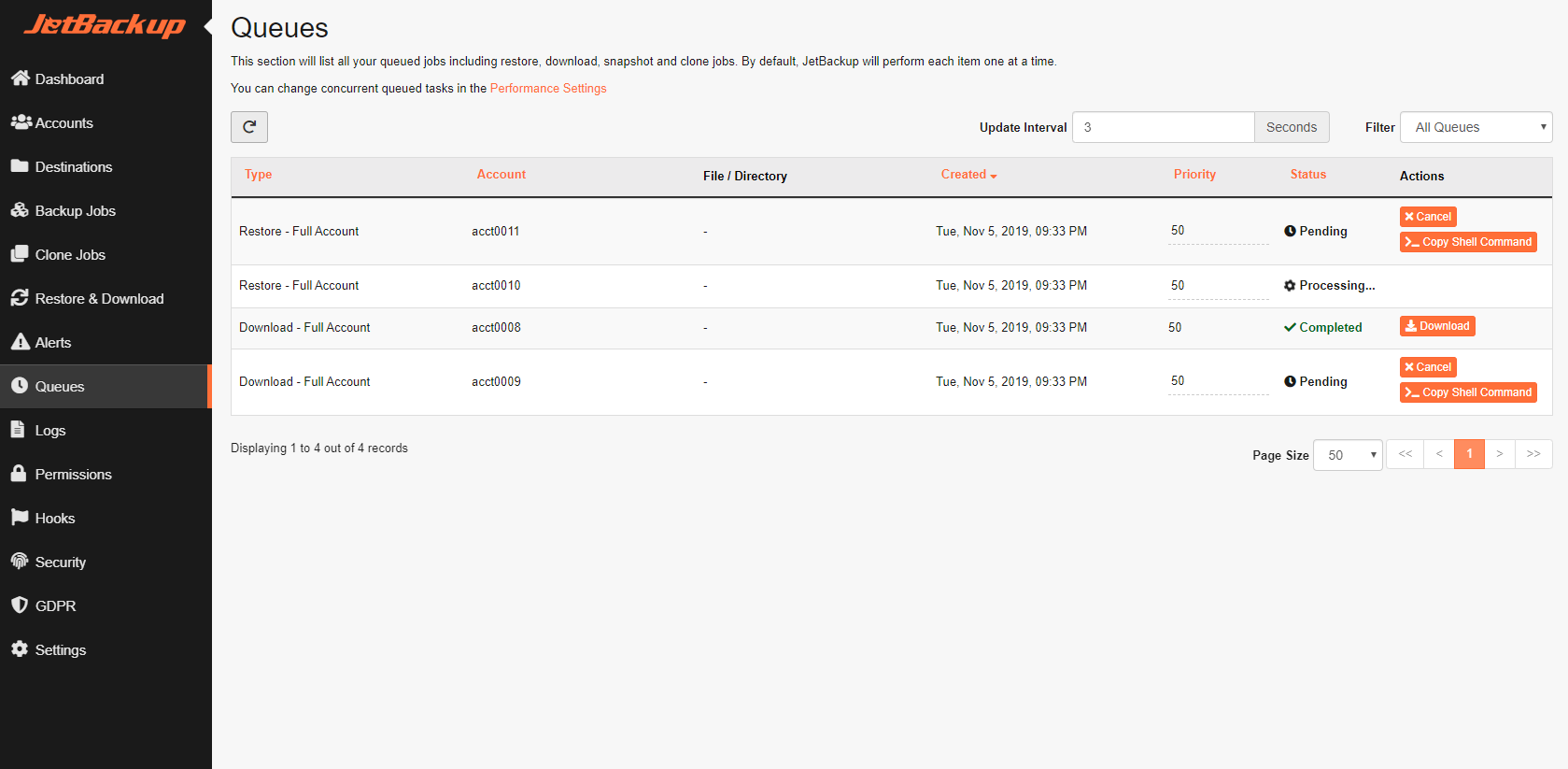
Task: Click the Alerts warning triangle icon
Action: (x=20, y=342)
